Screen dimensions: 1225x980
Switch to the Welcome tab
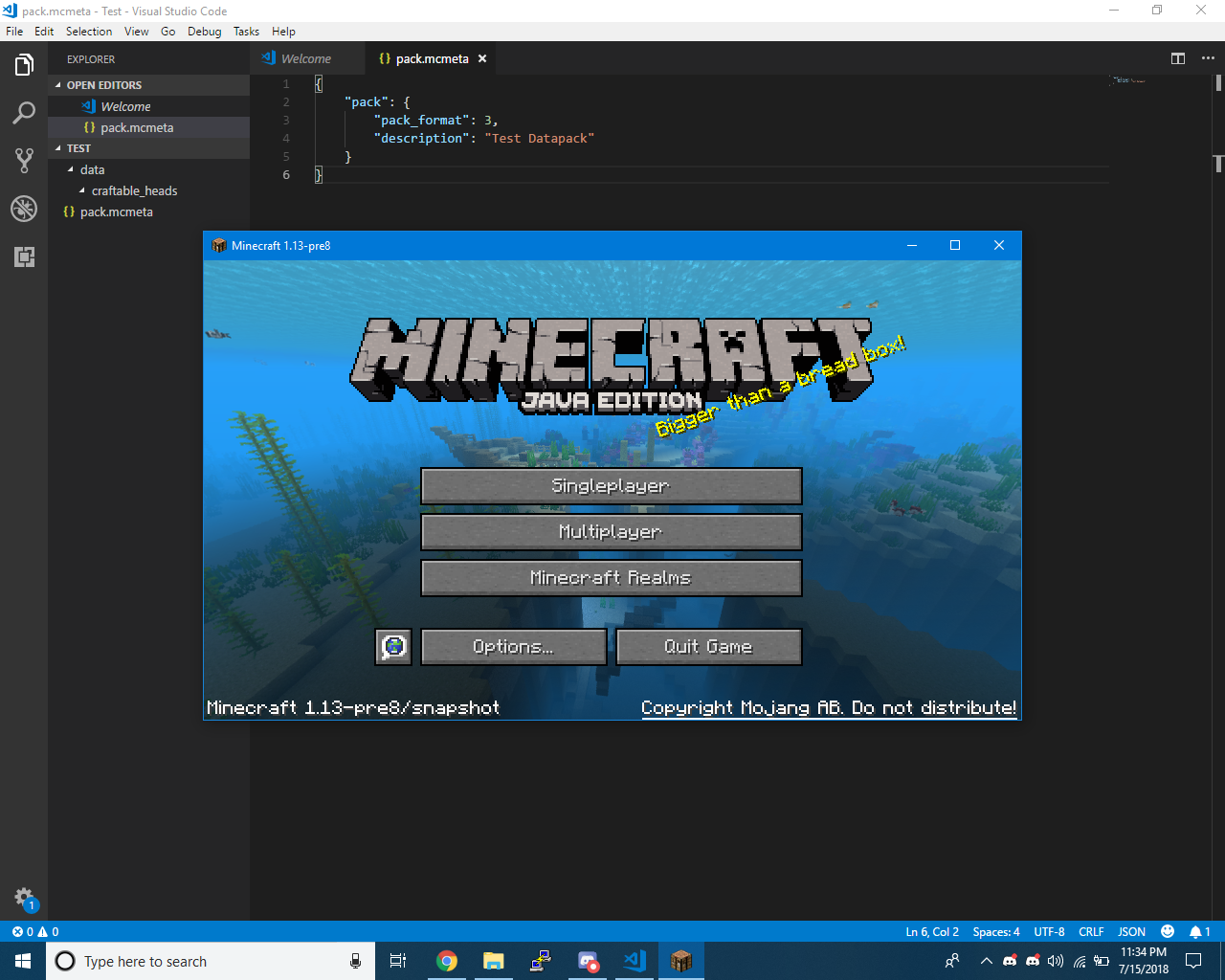306,58
